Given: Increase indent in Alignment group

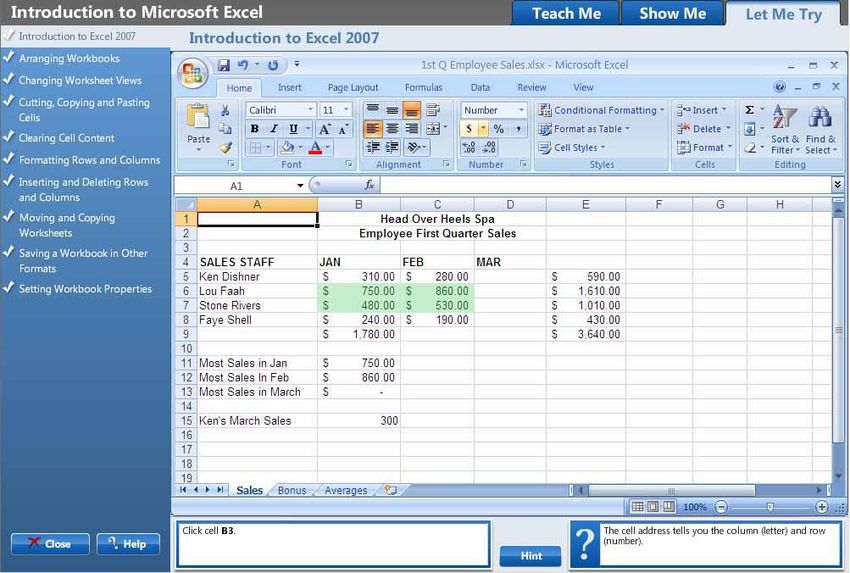Looking at the screenshot, I should tap(392, 147).
